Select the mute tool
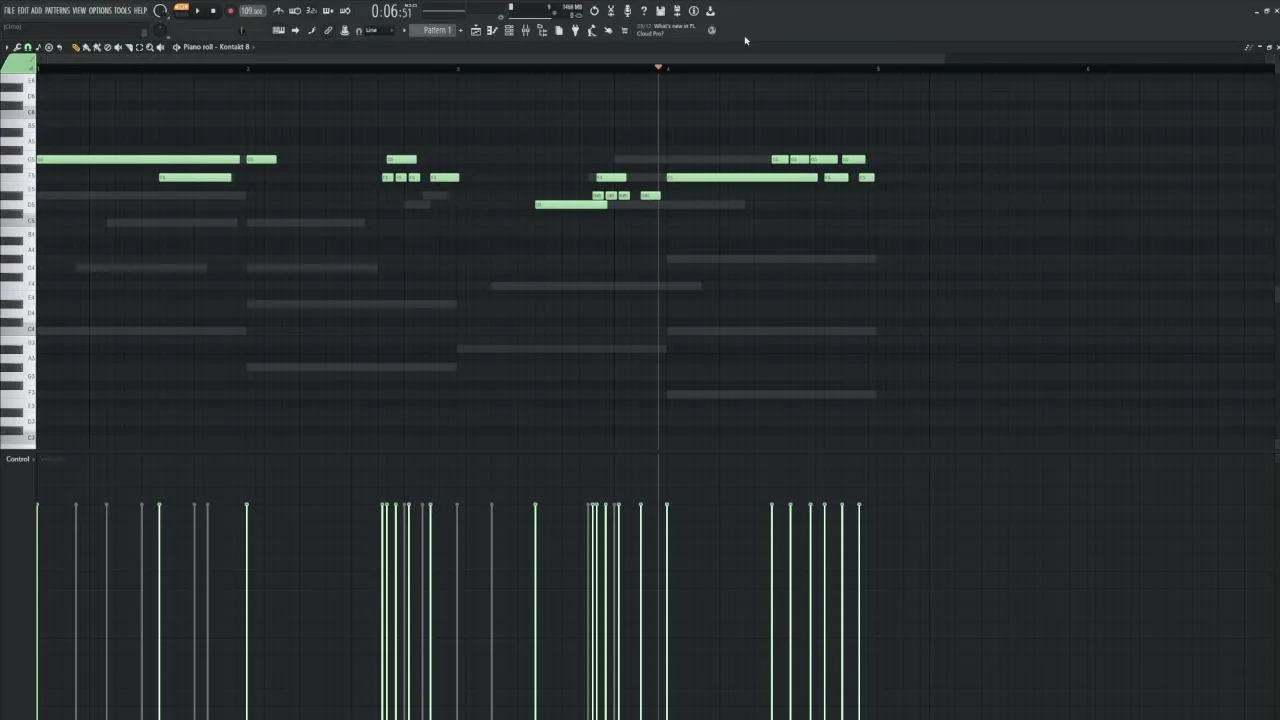The height and width of the screenshot is (720, 1280). 118,47
